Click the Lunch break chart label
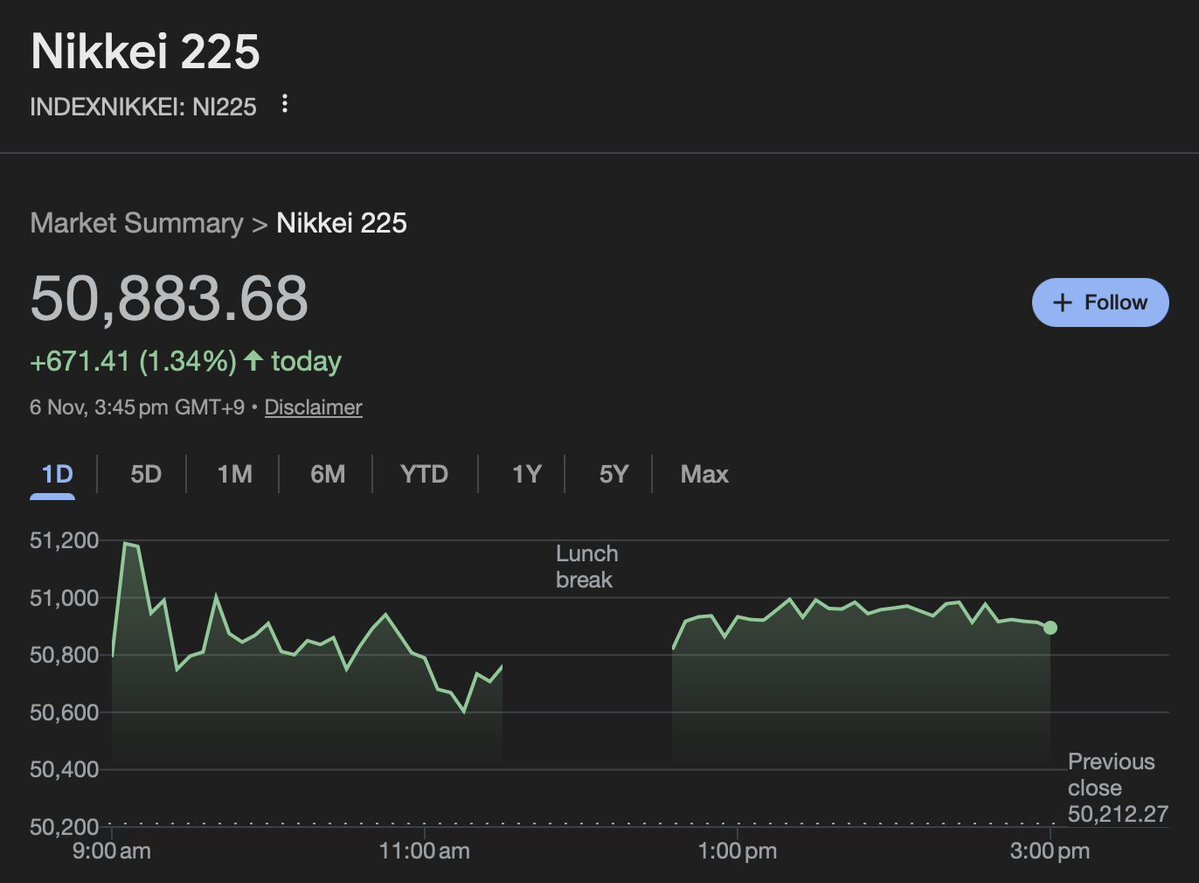 [587, 566]
